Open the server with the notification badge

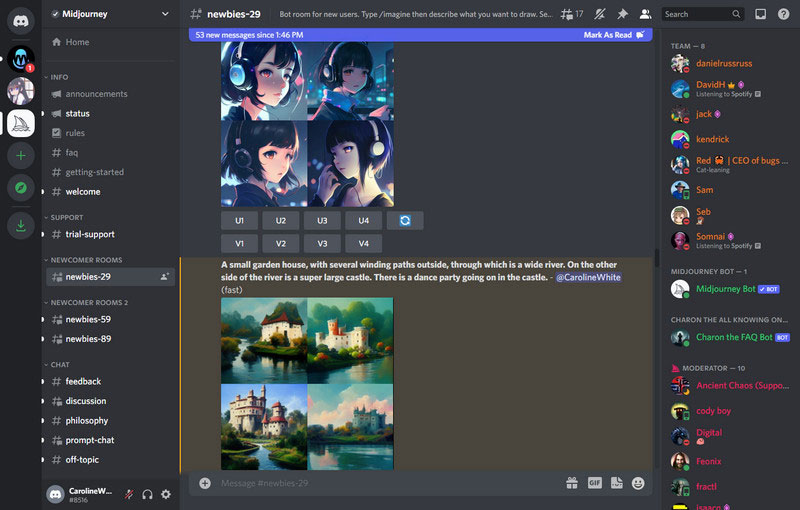tap(21, 59)
